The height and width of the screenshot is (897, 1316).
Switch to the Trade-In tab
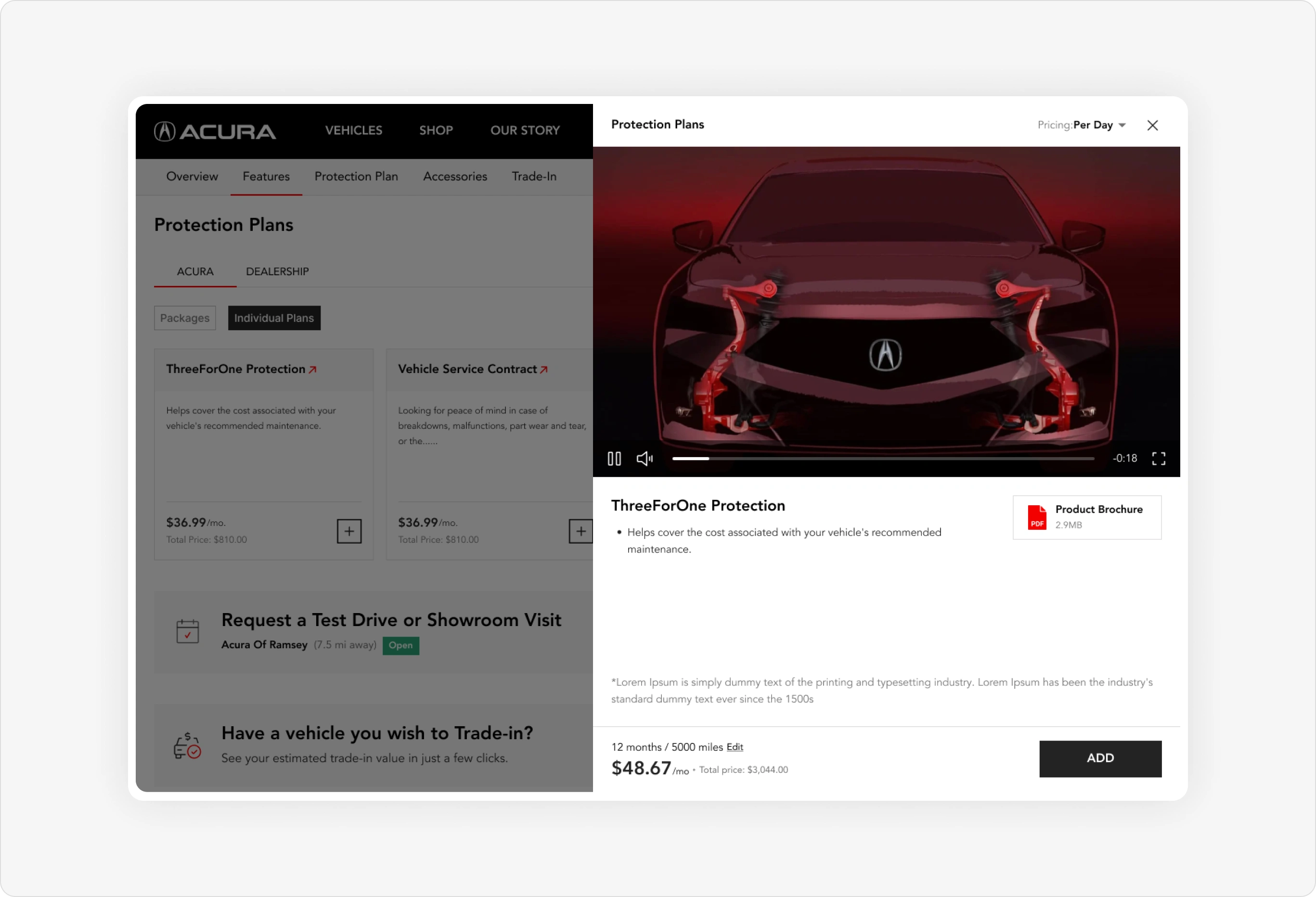pos(534,177)
